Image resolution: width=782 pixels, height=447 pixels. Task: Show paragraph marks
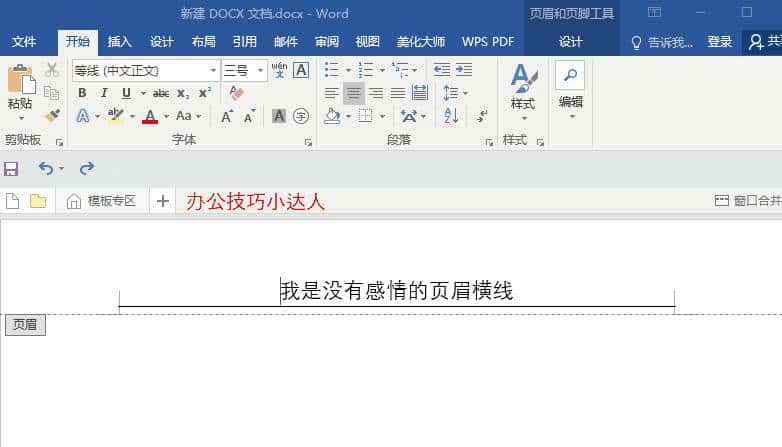[x=482, y=117]
